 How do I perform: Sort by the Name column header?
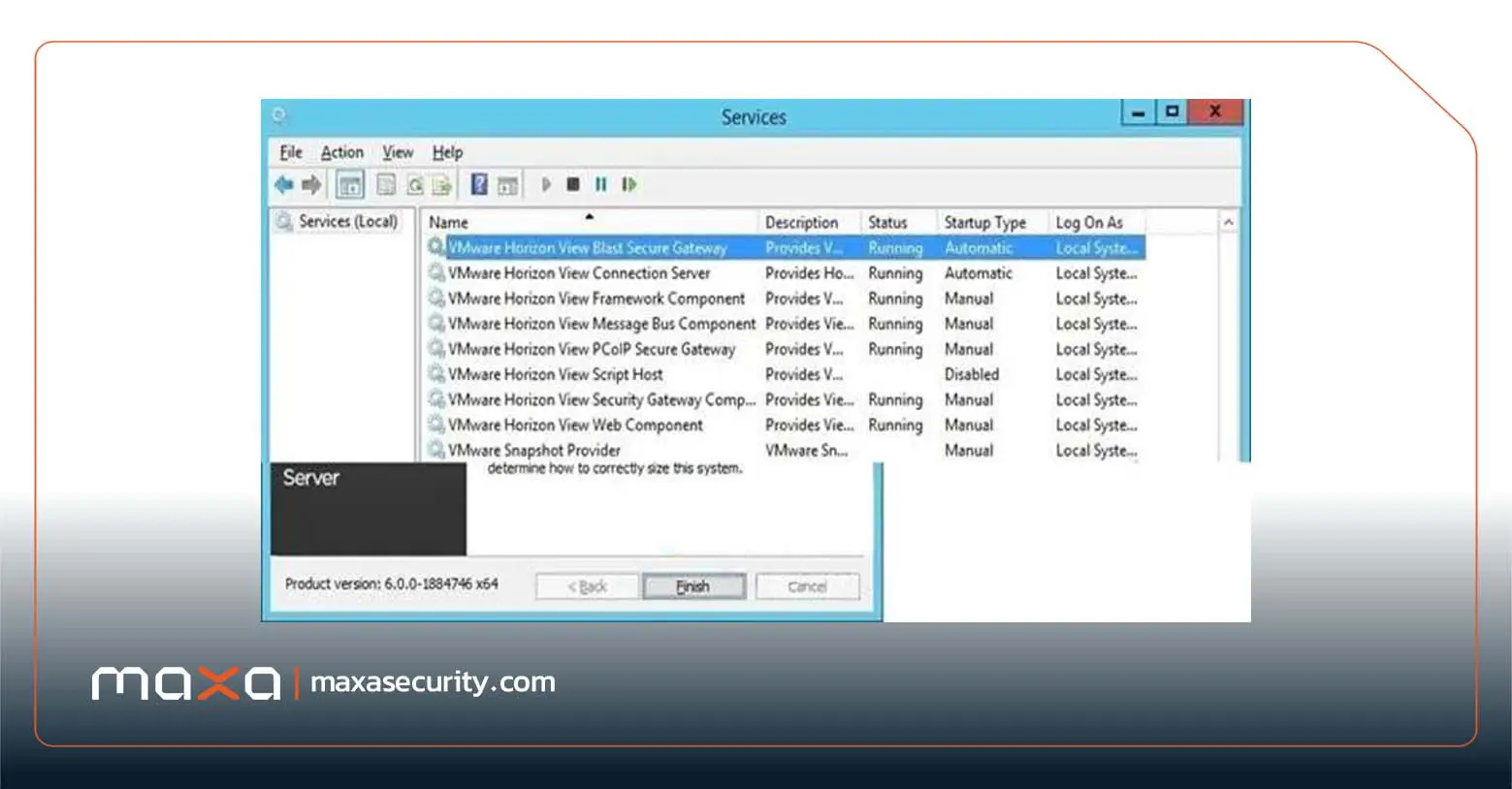click(590, 222)
